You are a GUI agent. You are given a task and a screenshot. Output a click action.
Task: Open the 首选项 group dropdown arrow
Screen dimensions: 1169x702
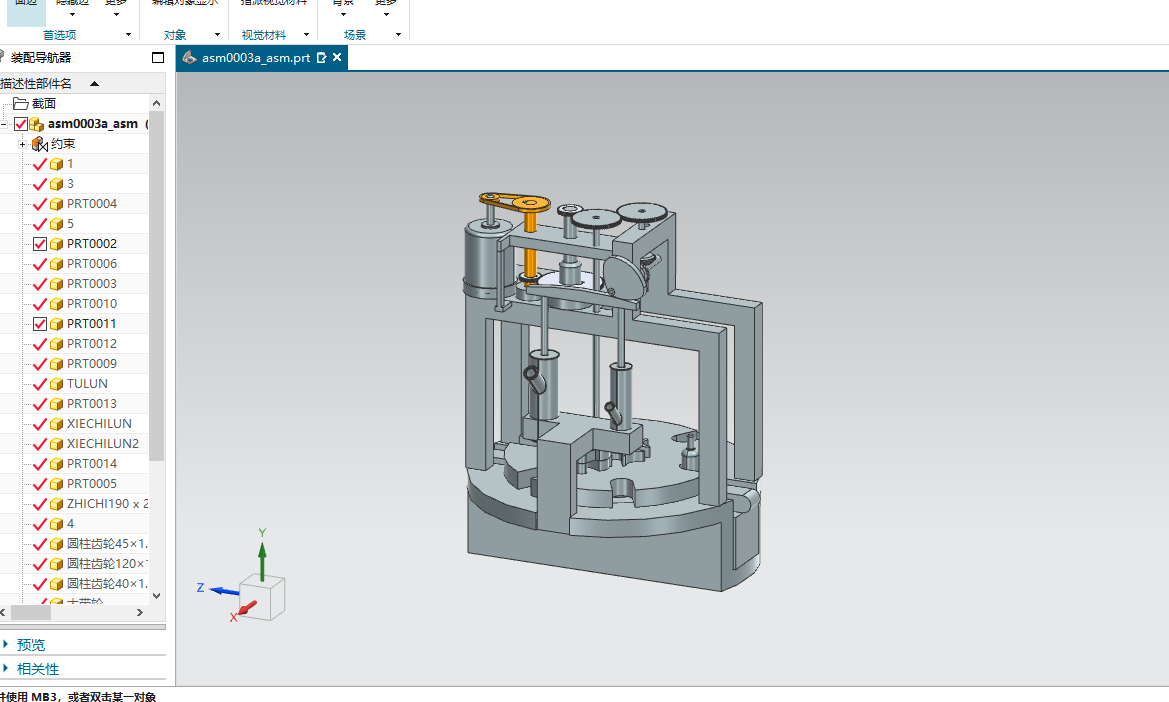tap(128, 35)
